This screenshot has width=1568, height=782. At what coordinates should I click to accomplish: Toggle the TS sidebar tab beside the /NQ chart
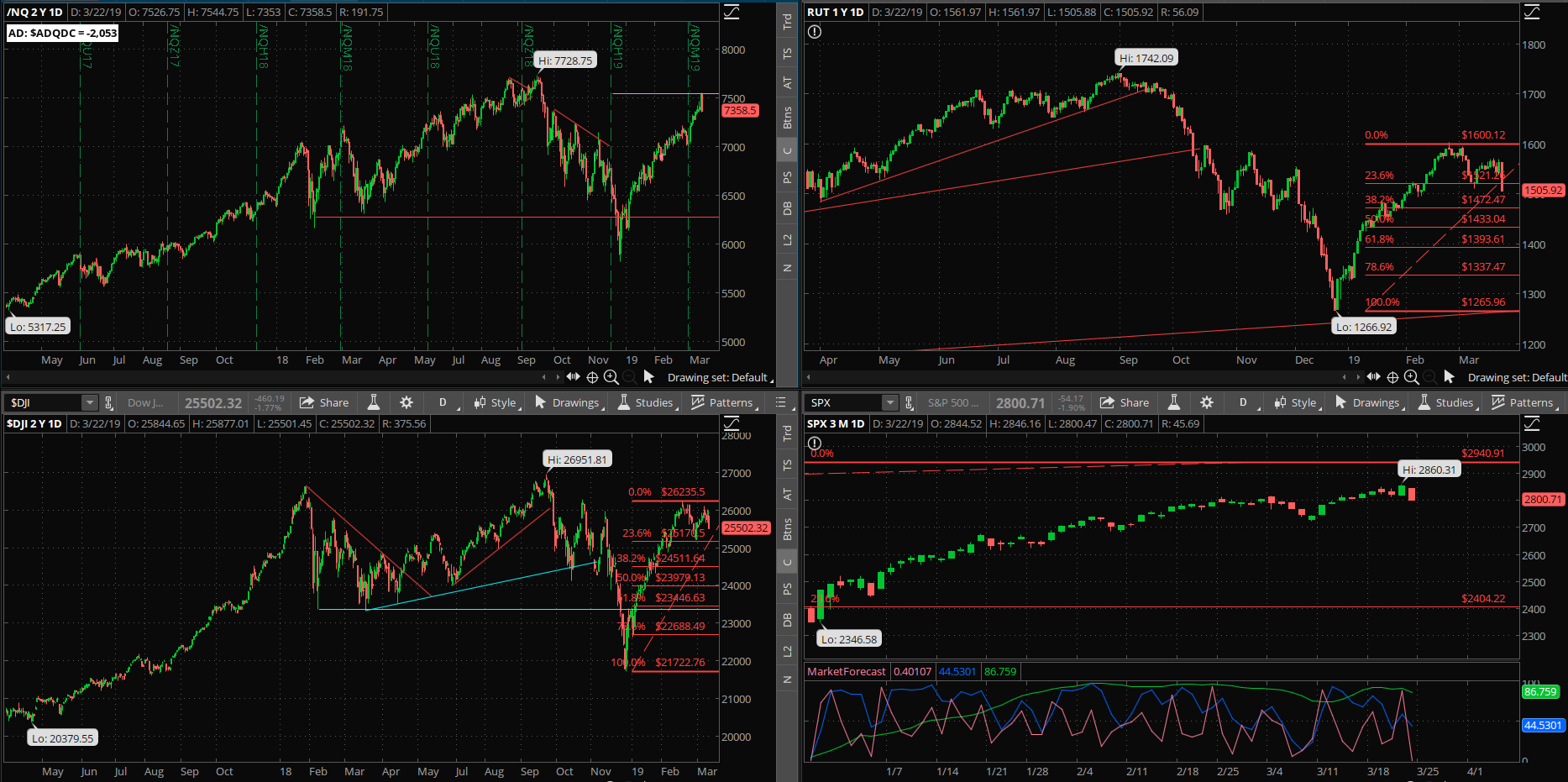point(787,54)
